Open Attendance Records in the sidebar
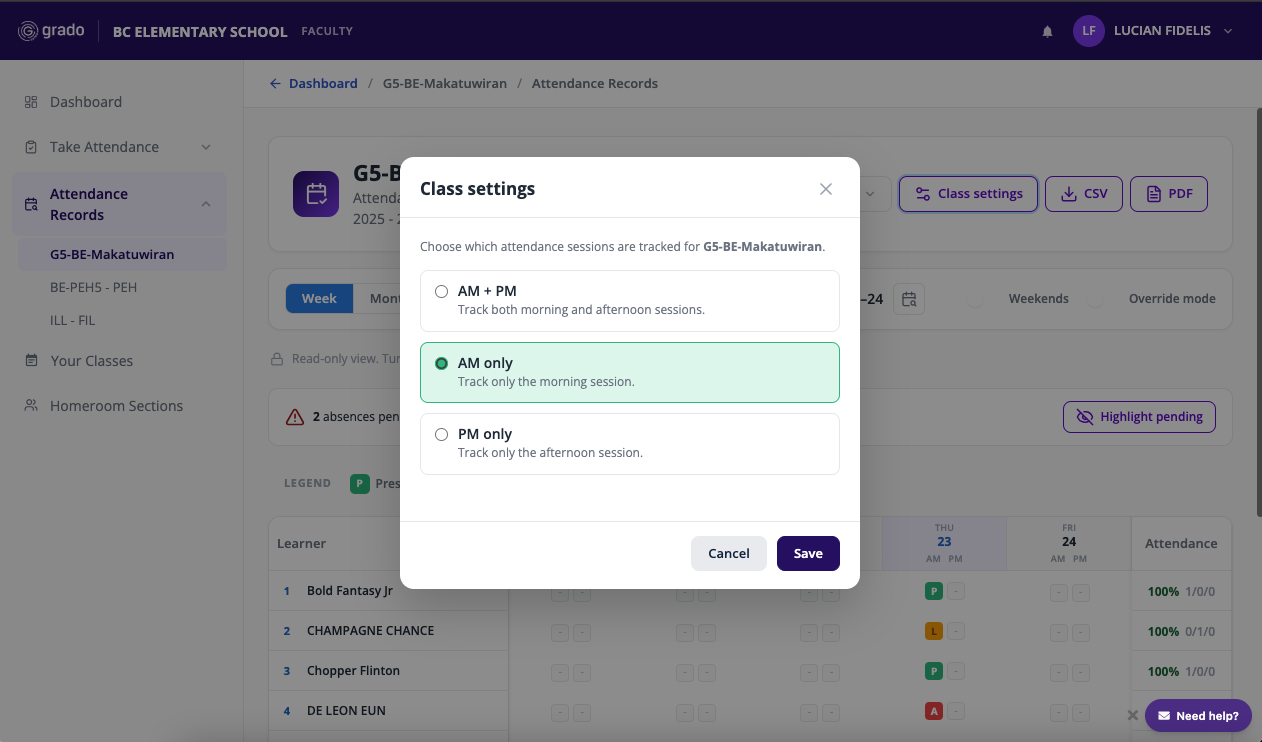This screenshot has width=1262, height=742. (x=120, y=204)
